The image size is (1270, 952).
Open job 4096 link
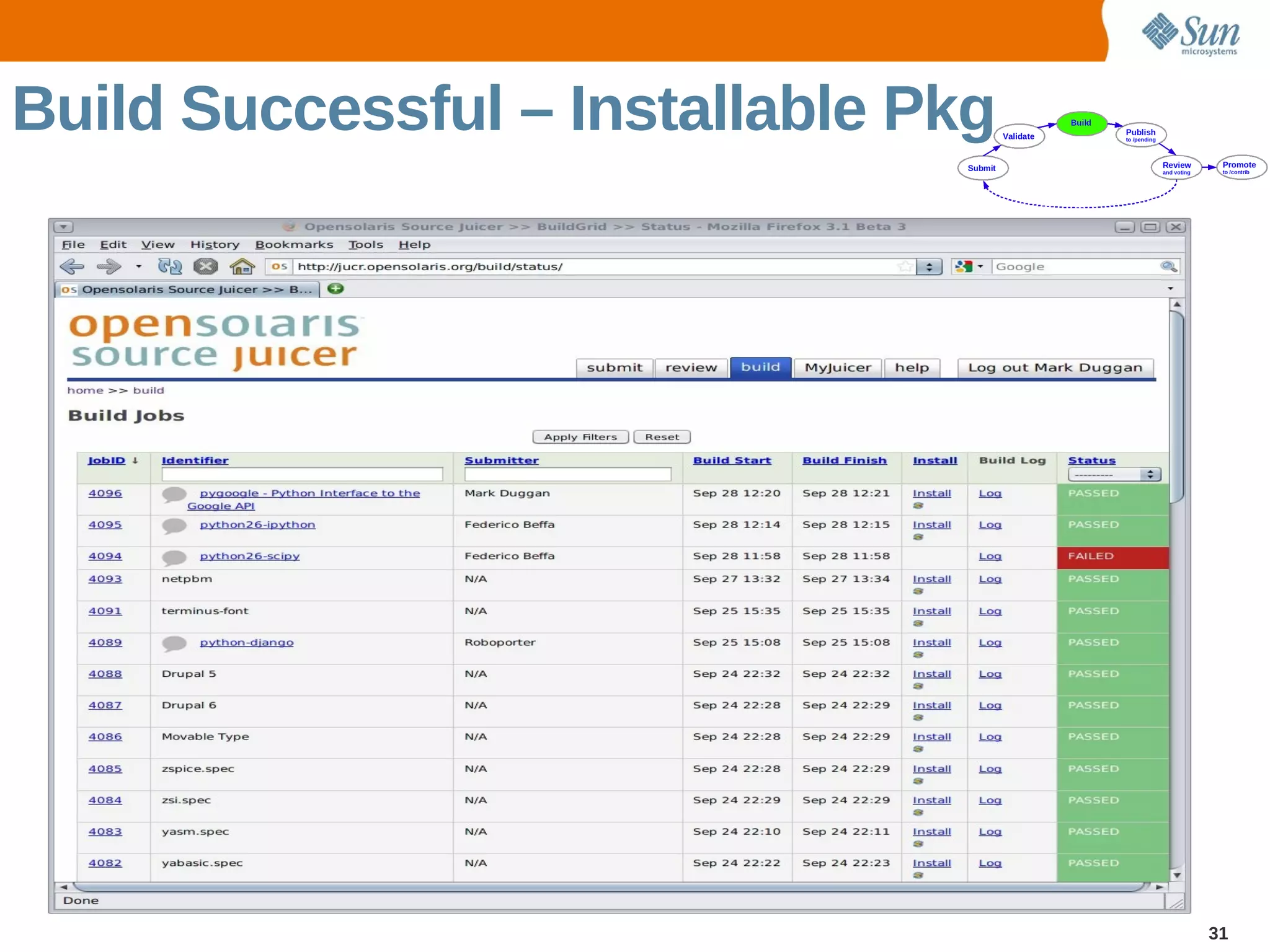(105, 493)
